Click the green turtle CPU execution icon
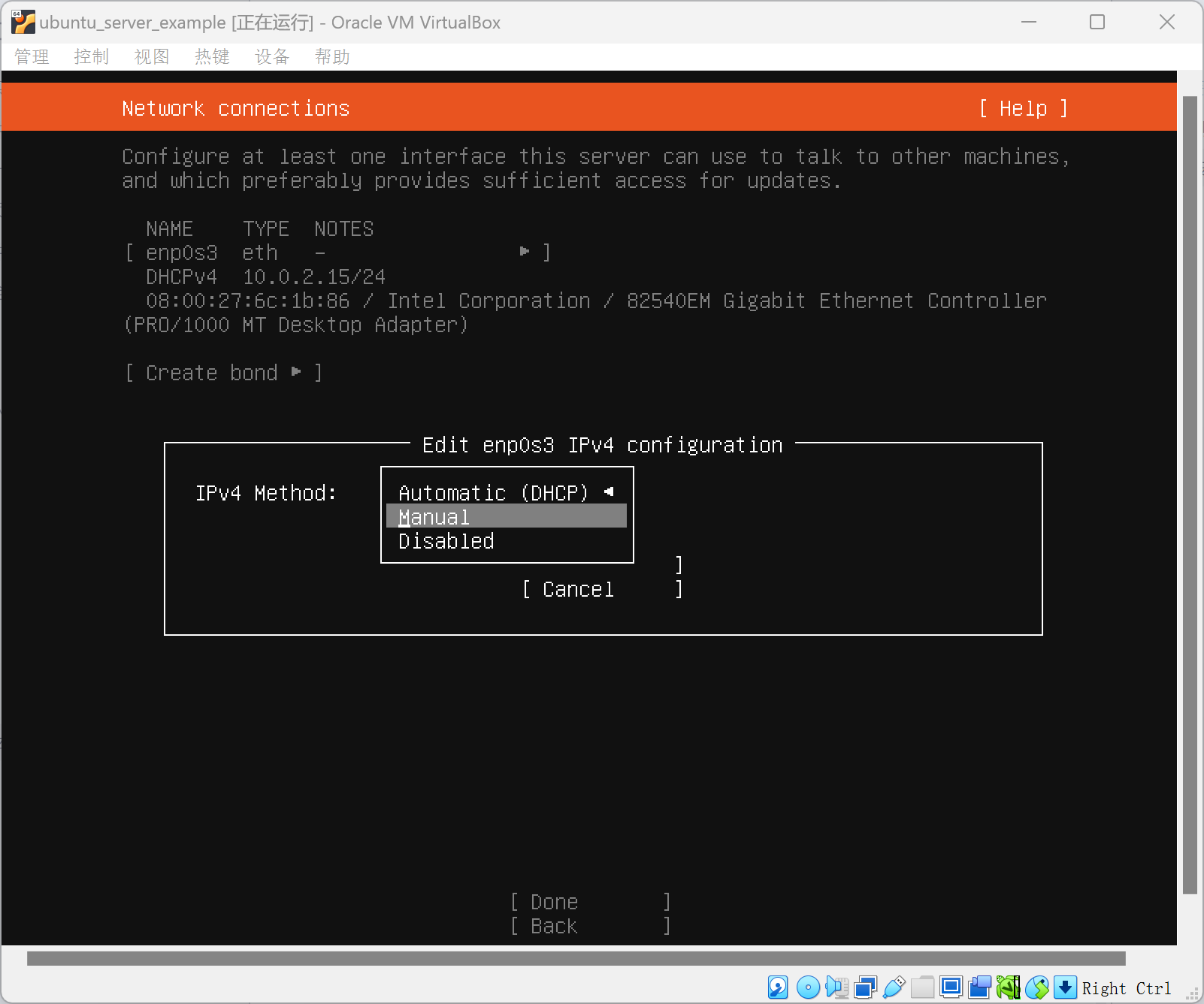 click(x=1008, y=987)
